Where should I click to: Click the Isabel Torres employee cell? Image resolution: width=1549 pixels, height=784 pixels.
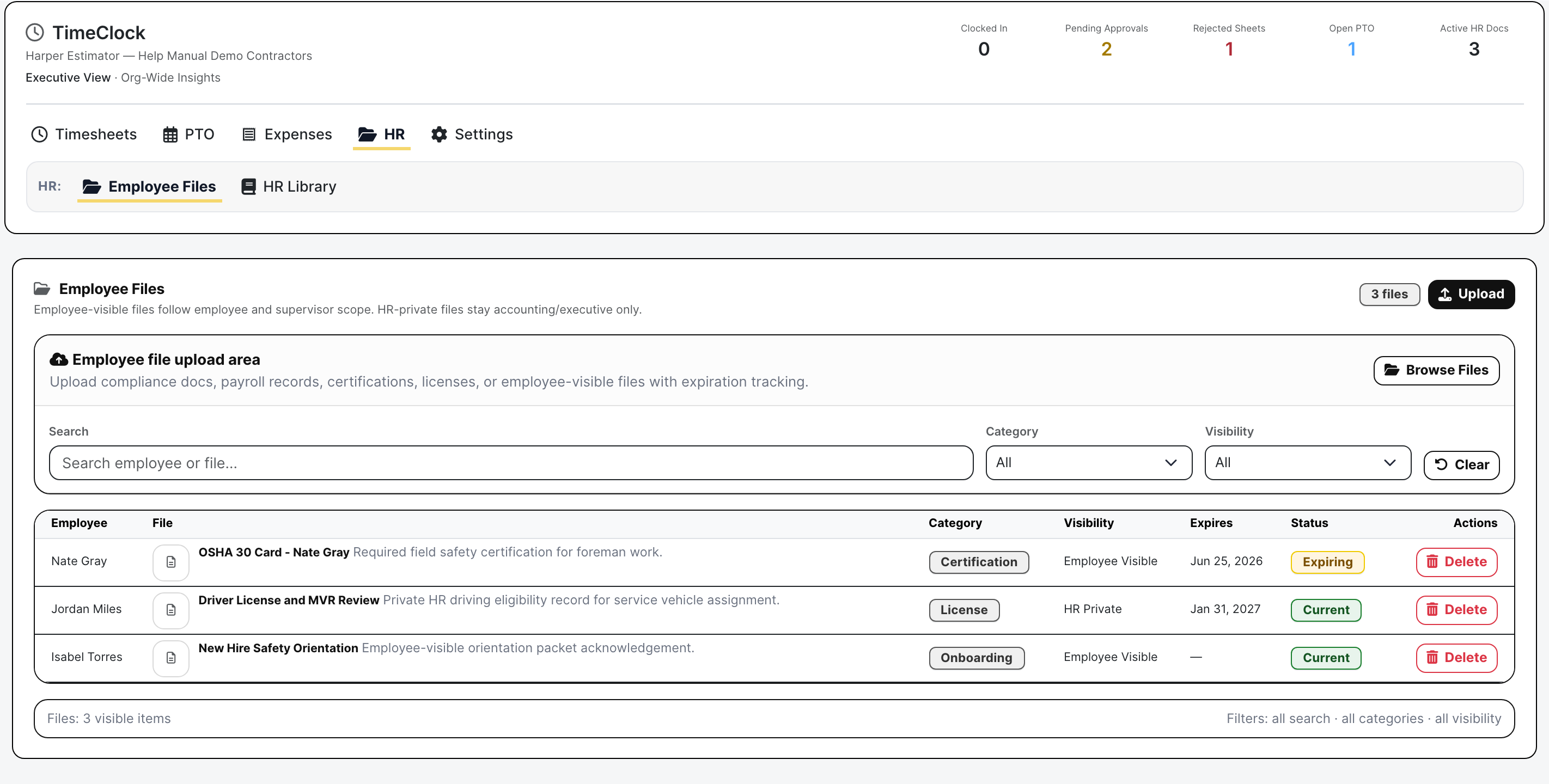[x=87, y=657]
